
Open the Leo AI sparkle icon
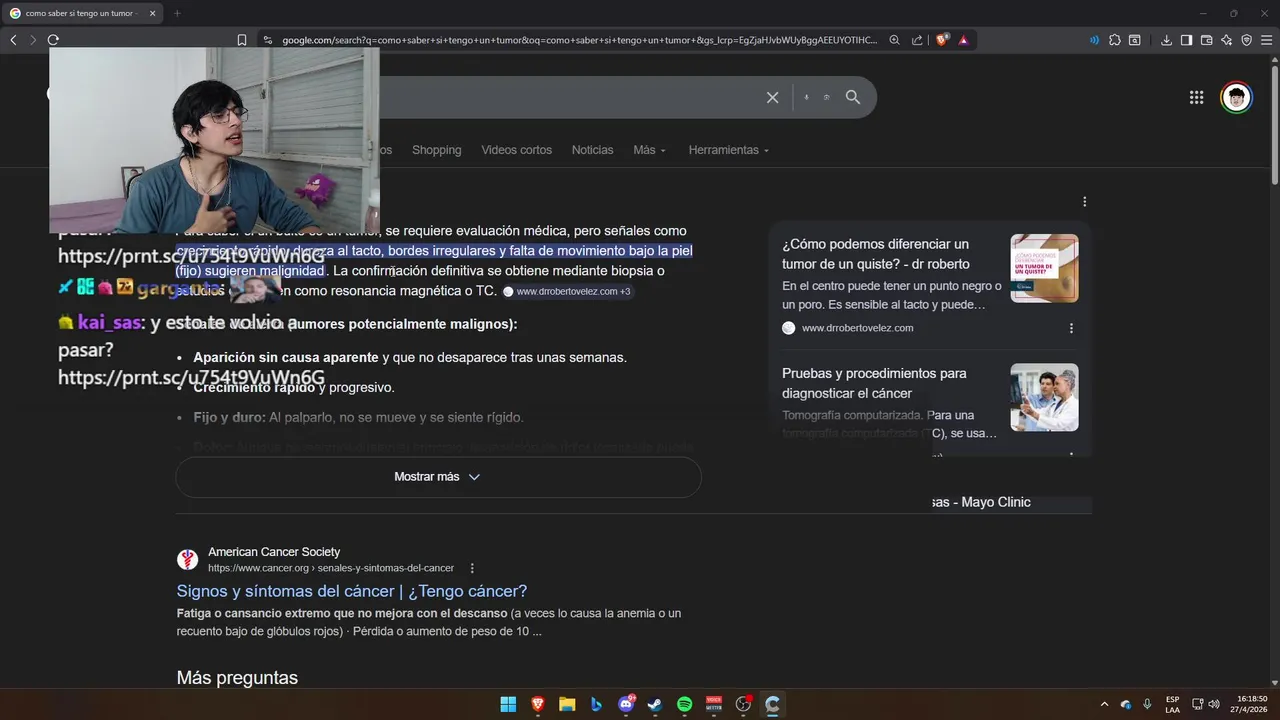tap(1226, 40)
